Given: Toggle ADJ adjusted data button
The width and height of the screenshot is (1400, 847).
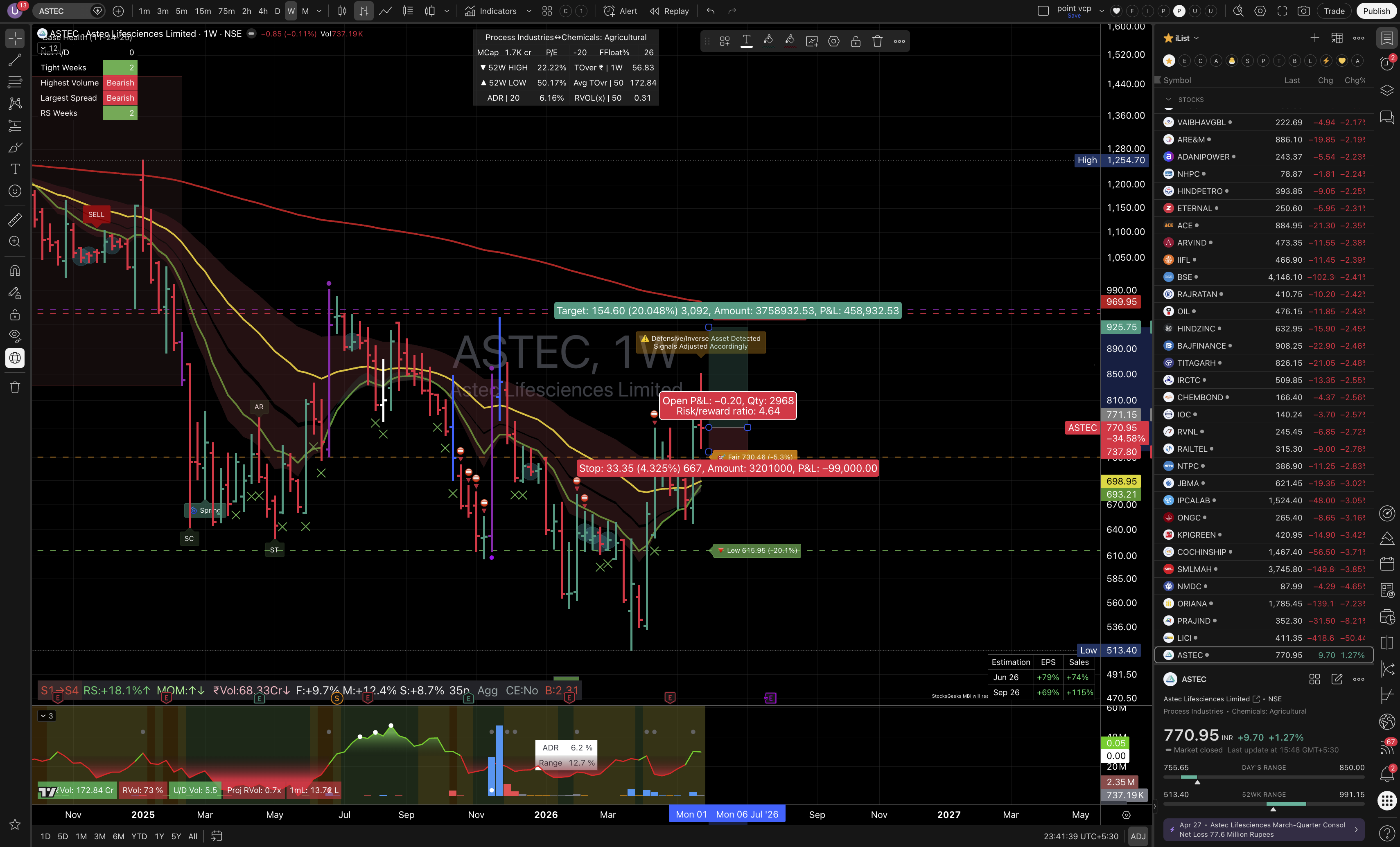Looking at the screenshot, I should coord(1138,836).
